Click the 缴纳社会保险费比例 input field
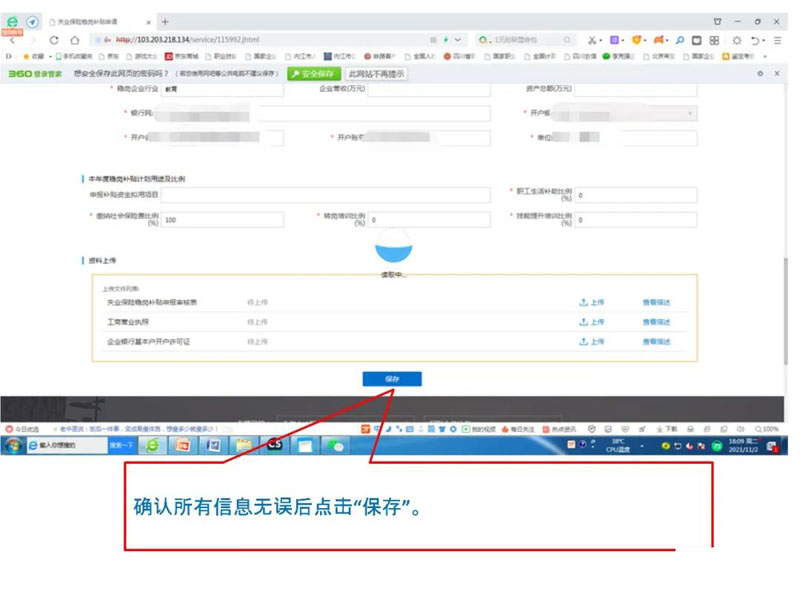This screenshot has height=600, width=800. pyautogui.click(x=209, y=219)
